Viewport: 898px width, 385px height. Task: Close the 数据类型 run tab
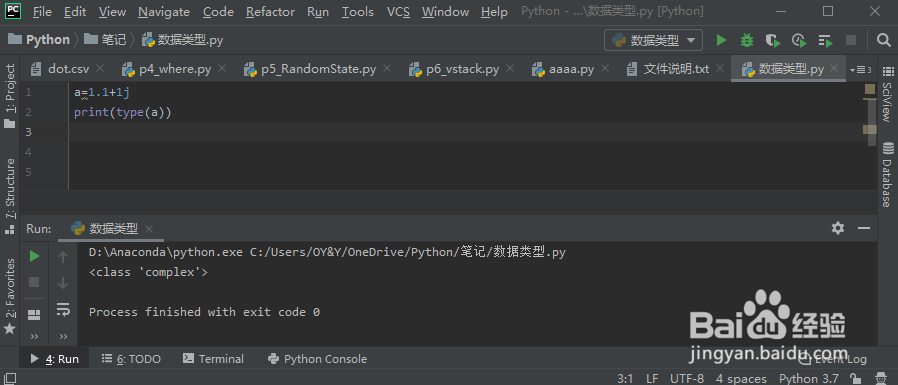pyautogui.click(x=149, y=229)
